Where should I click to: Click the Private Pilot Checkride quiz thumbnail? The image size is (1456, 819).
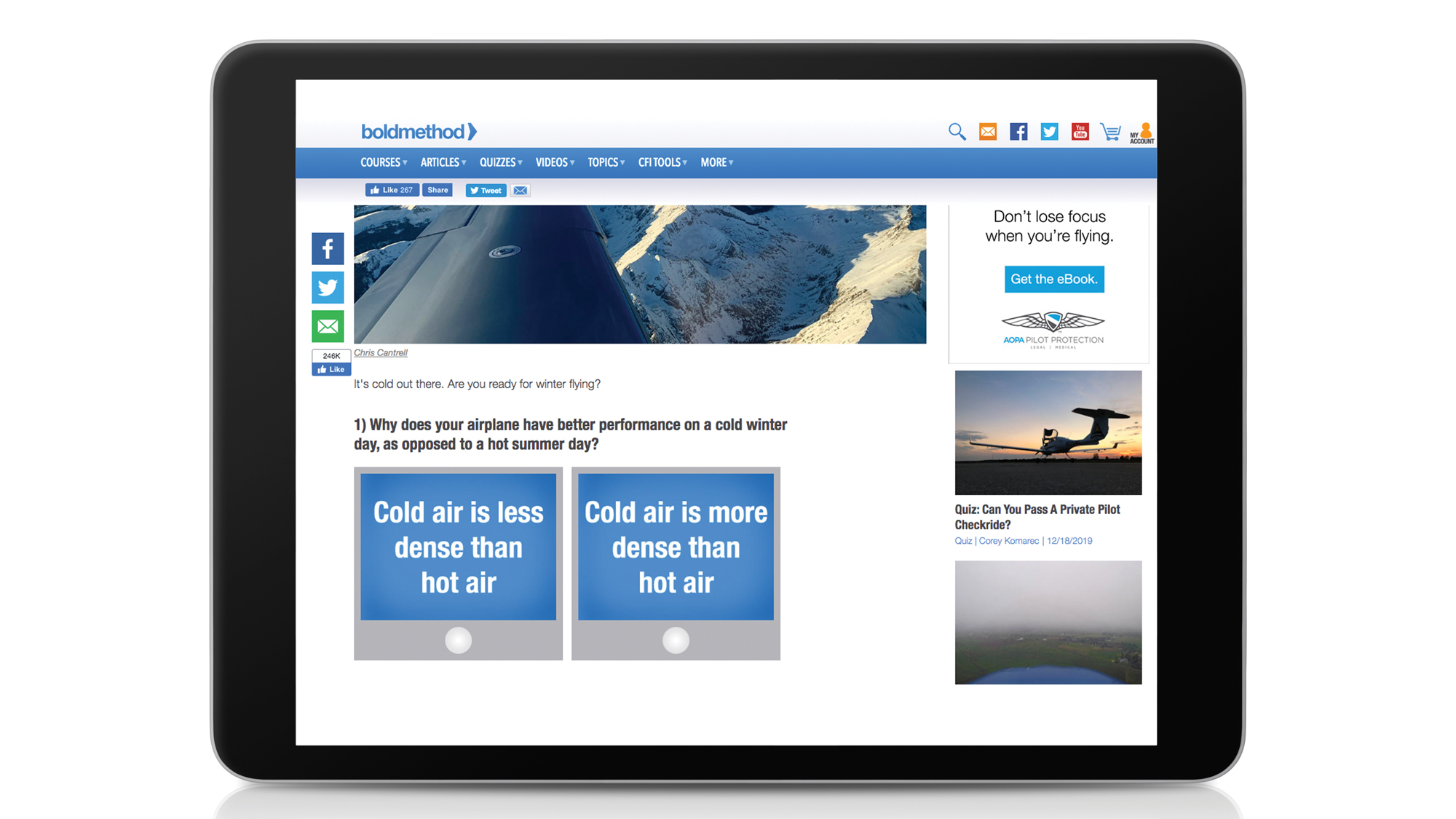1048,432
